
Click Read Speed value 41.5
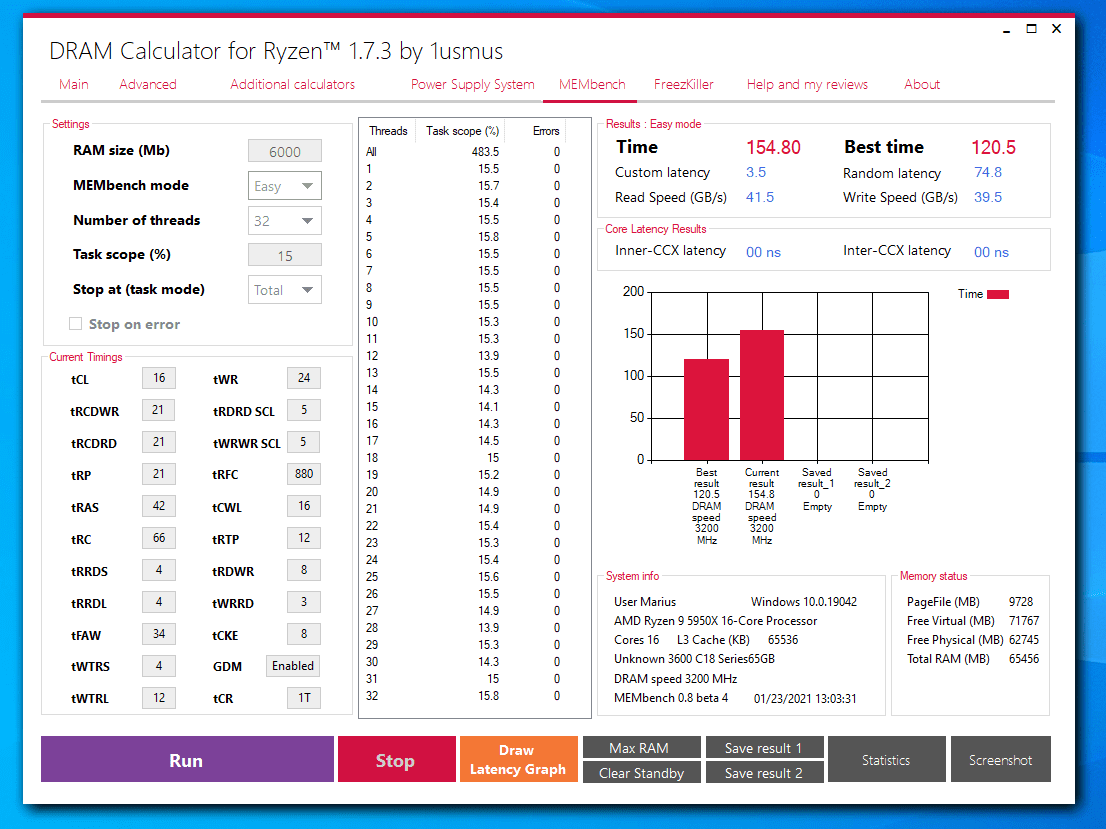[x=760, y=198]
